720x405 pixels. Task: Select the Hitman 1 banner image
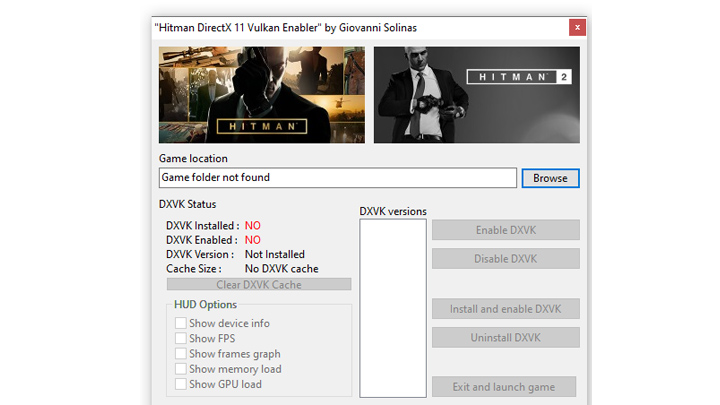click(x=262, y=95)
